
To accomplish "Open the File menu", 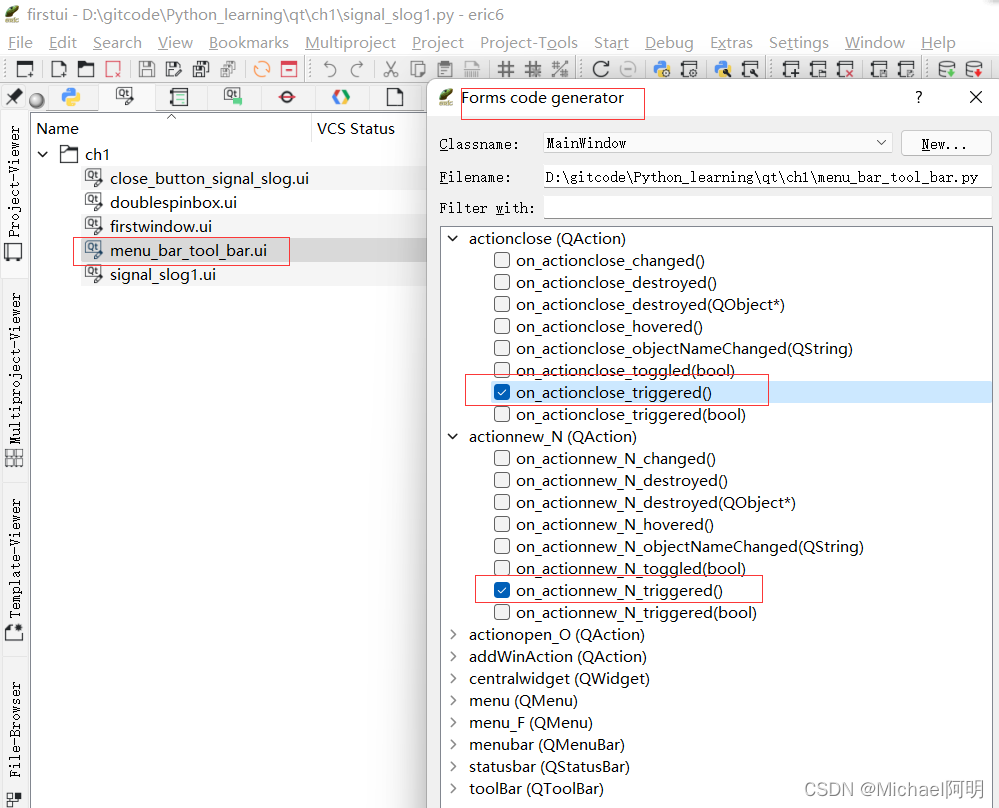I will coord(20,43).
